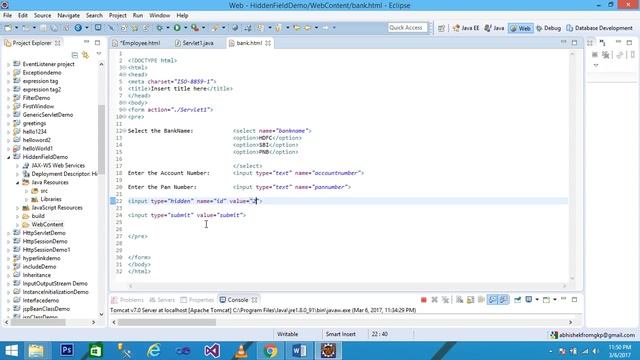Viewport: 640px width, 360px height.
Task: Collapse All in Project Explorer
Action: [x=74, y=55]
